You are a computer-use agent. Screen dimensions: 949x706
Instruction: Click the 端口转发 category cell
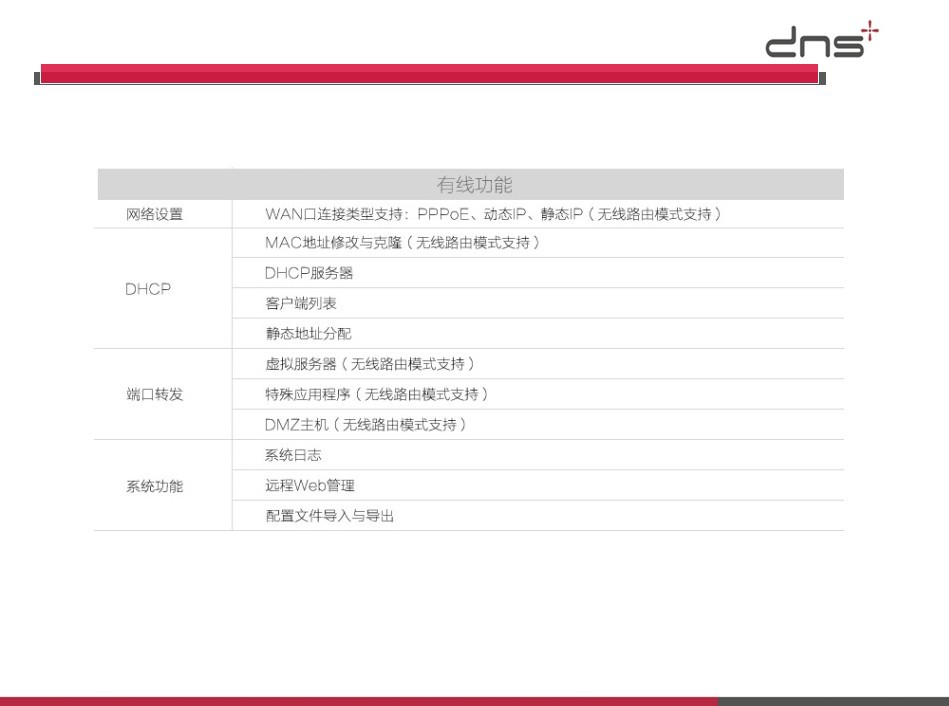[x=155, y=395]
